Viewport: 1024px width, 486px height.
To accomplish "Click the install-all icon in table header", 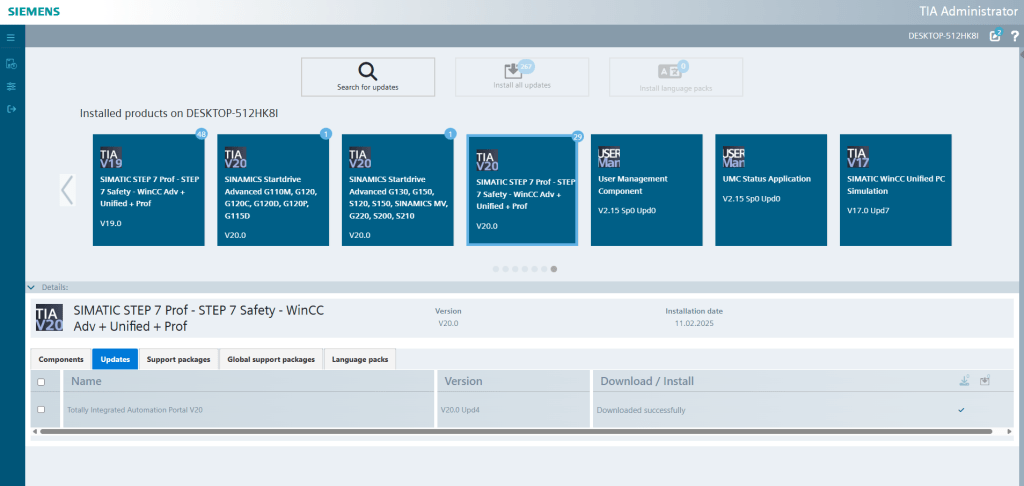I will pos(984,380).
